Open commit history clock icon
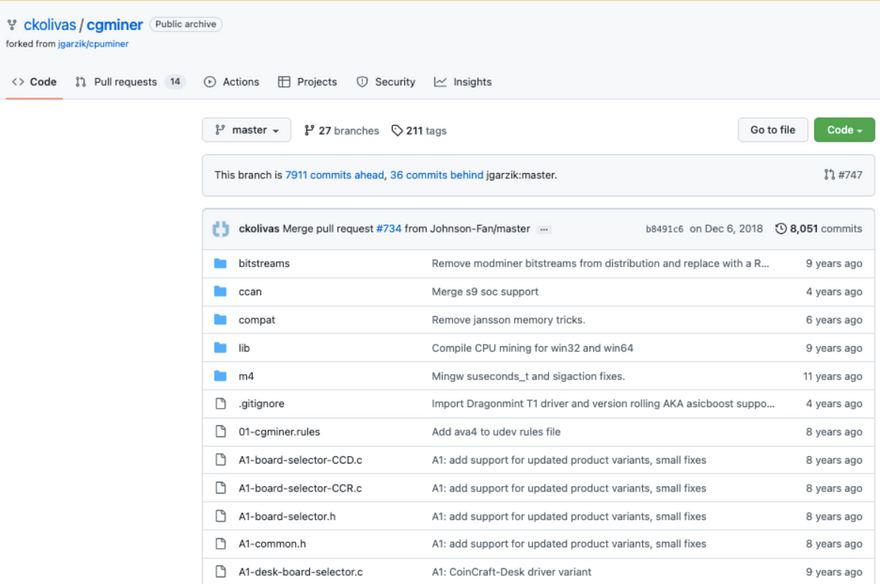This screenshot has height=584, width=880. (781, 229)
